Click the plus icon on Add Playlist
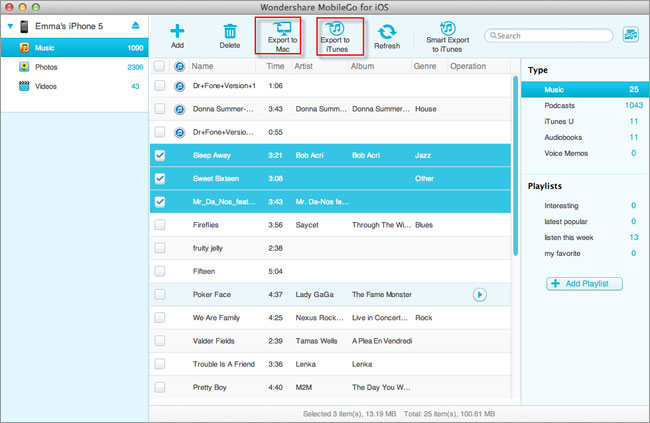Viewport: 650px width, 423px height. point(555,284)
